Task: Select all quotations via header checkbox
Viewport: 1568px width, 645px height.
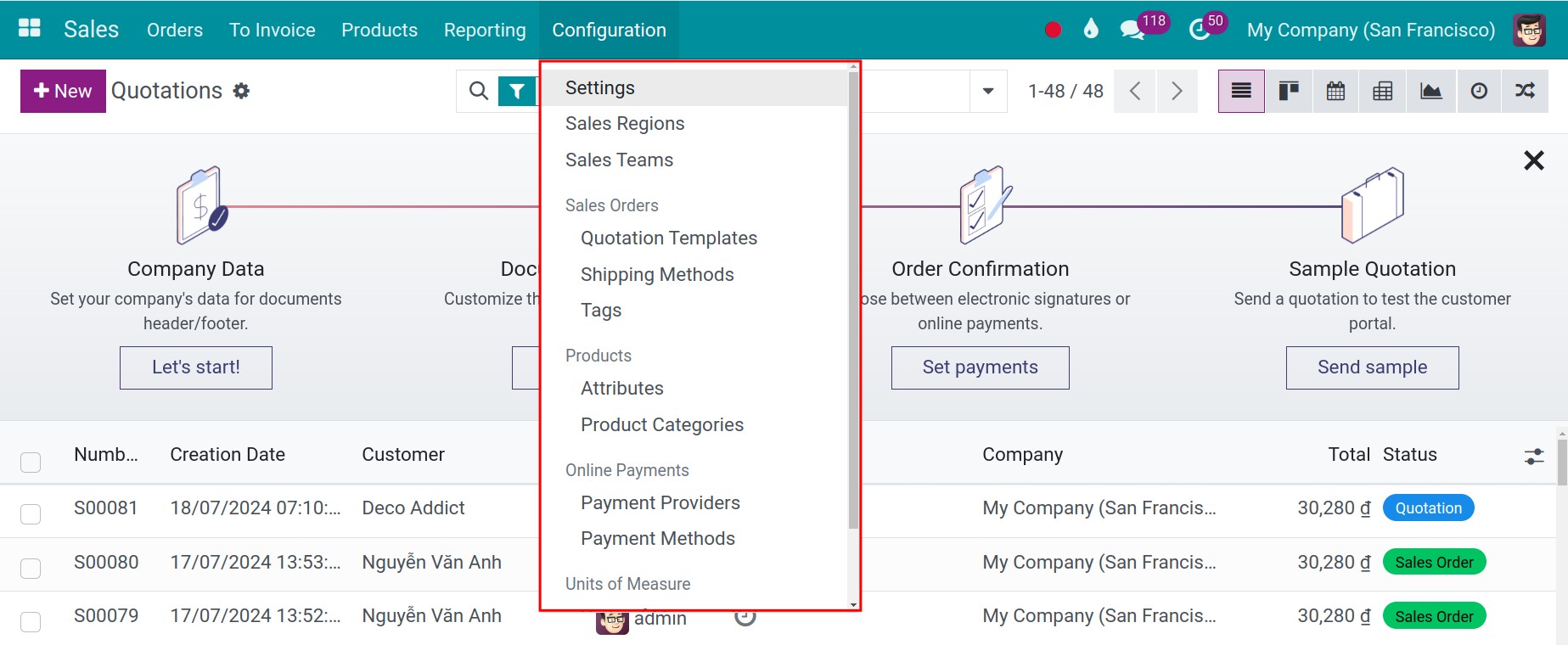Action: [31, 462]
